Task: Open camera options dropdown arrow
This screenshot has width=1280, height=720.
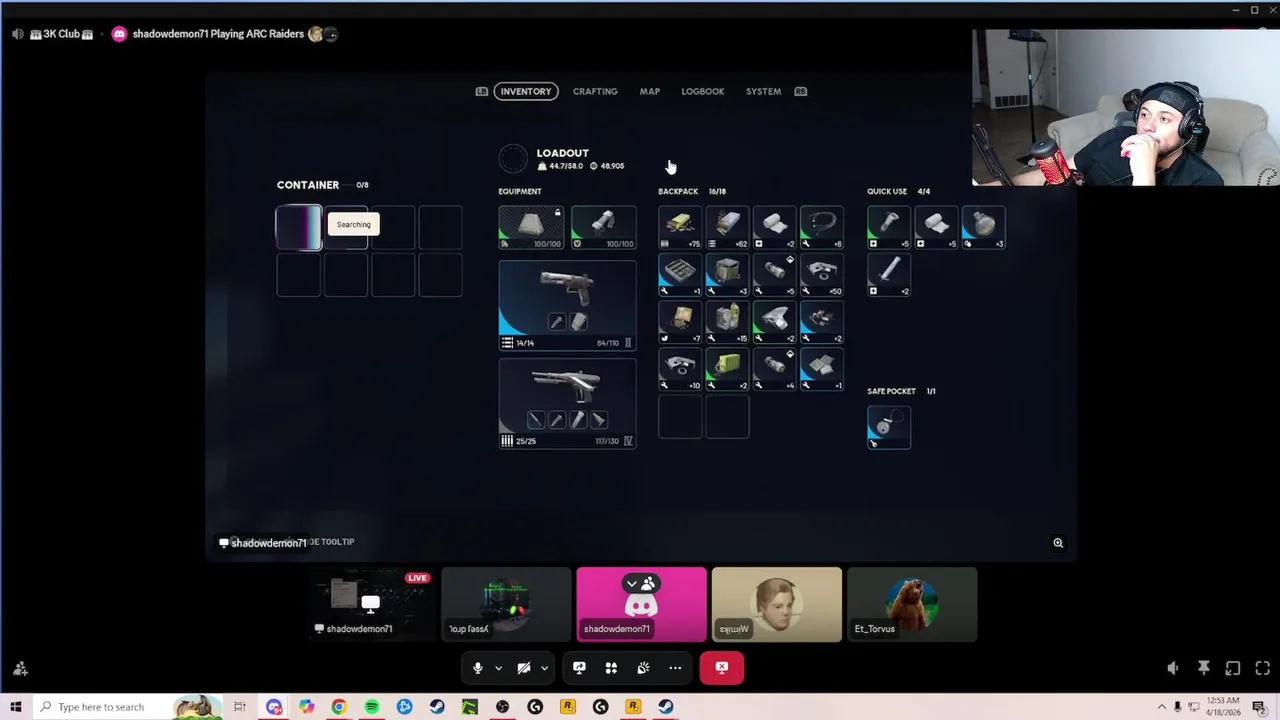Action: [x=544, y=668]
